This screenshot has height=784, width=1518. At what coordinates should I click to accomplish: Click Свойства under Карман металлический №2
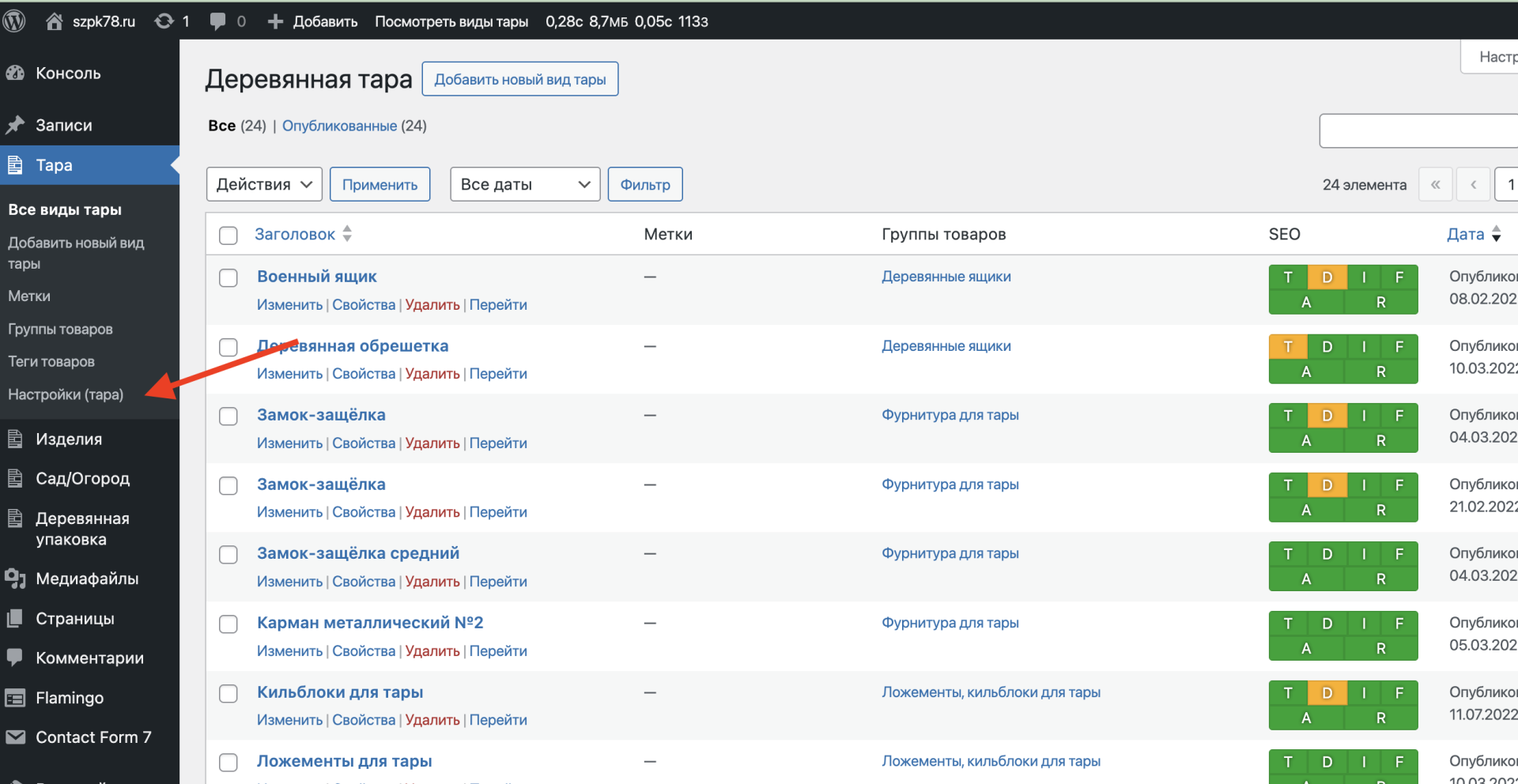pos(364,650)
